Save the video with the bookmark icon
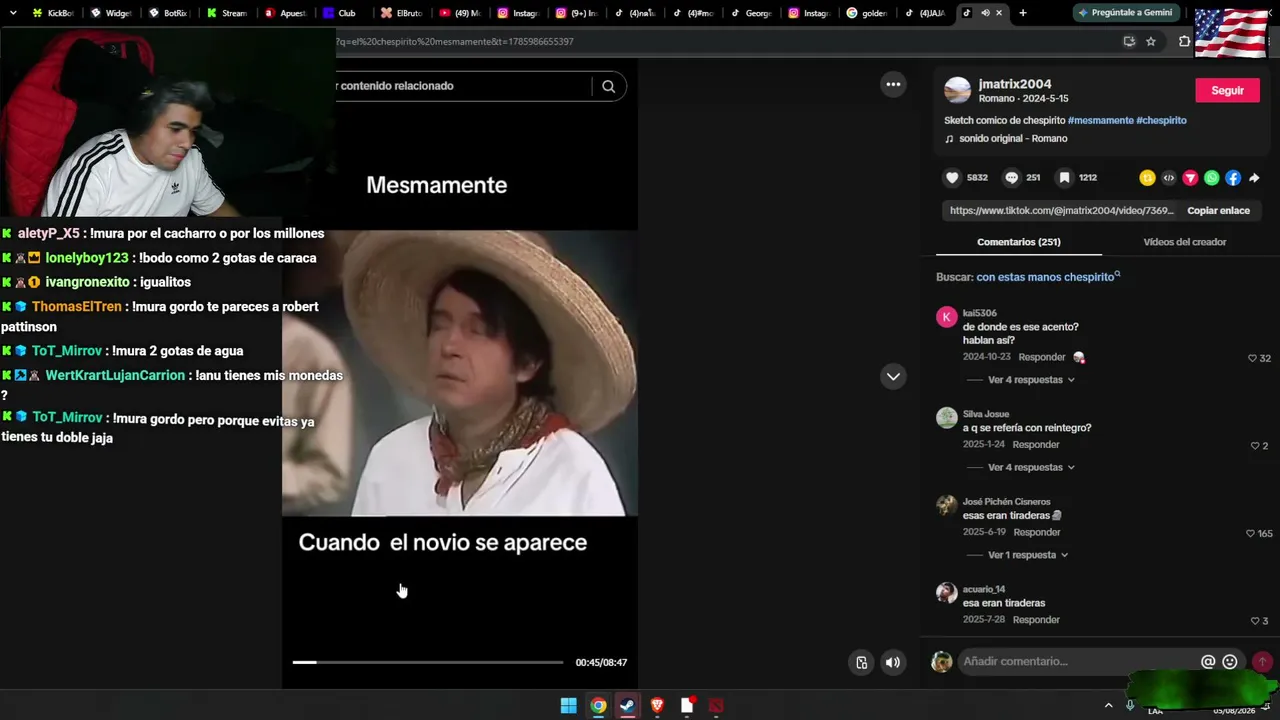The height and width of the screenshot is (720, 1280). click(x=1065, y=178)
